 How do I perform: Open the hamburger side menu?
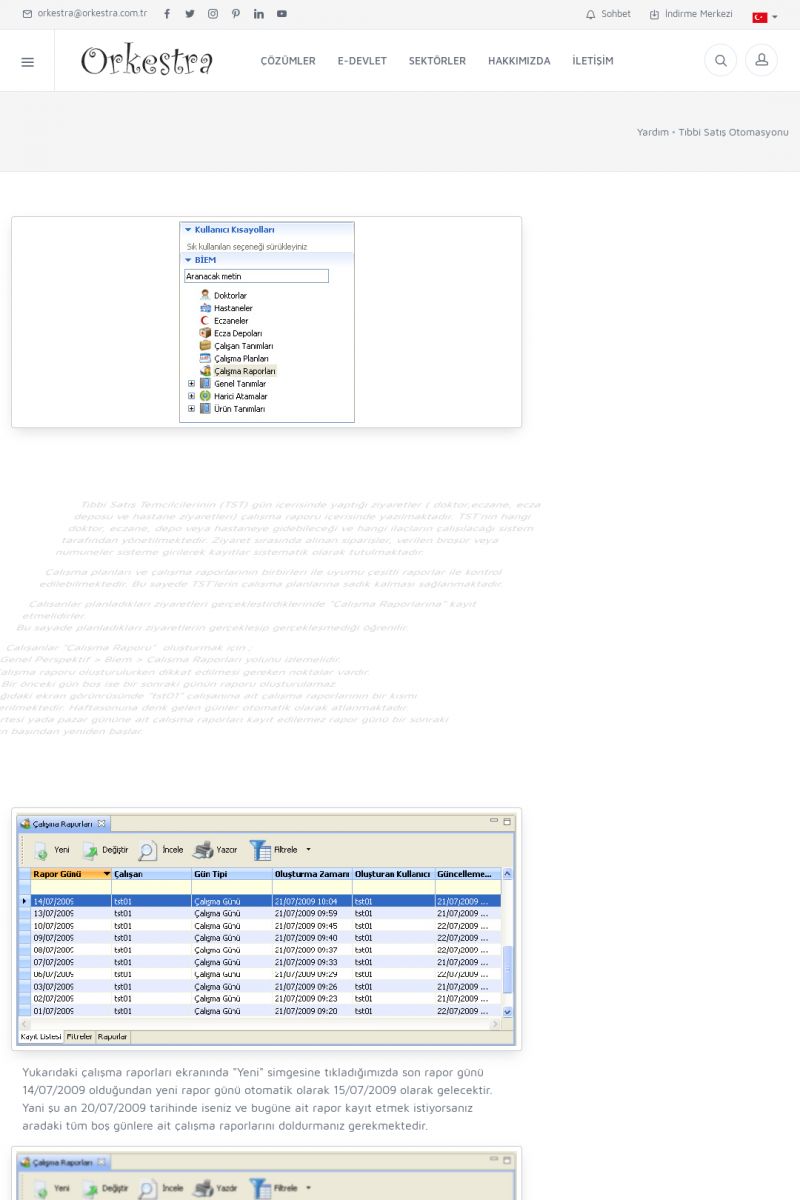(x=27, y=62)
